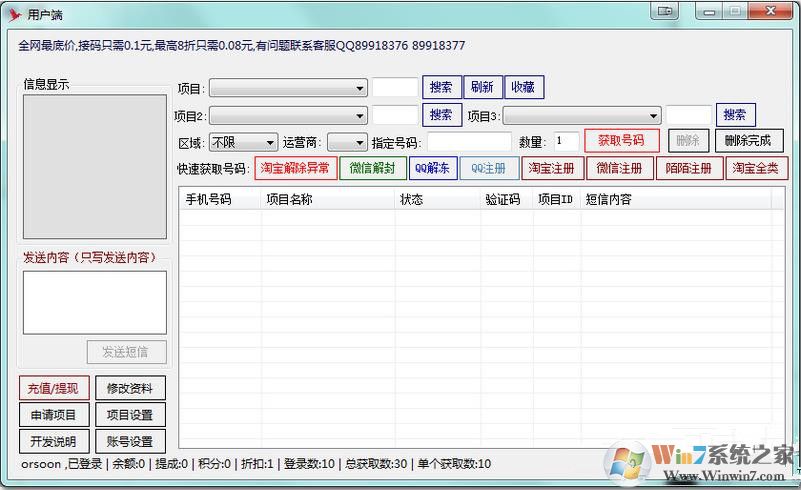The height and width of the screenshot is (490, 801).
Task: Click the 验证码 column header
Action: pyautogui.click(x=507, y=199)
